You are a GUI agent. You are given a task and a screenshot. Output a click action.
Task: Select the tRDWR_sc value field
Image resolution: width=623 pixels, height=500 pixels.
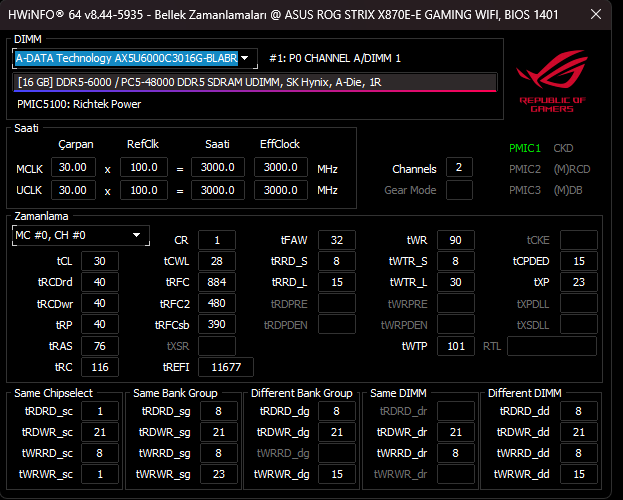100,432
